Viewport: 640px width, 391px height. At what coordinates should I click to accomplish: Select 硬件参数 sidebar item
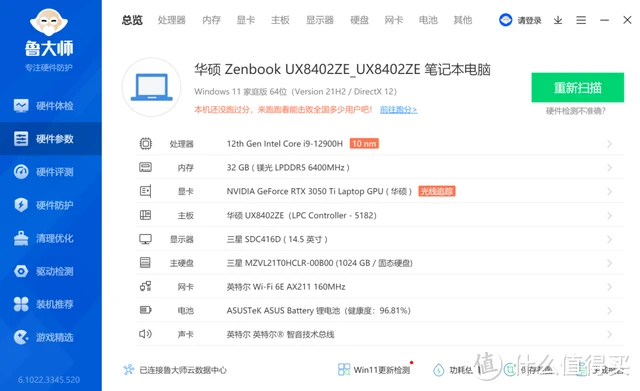pyautogui.click(x=51, y=139)
